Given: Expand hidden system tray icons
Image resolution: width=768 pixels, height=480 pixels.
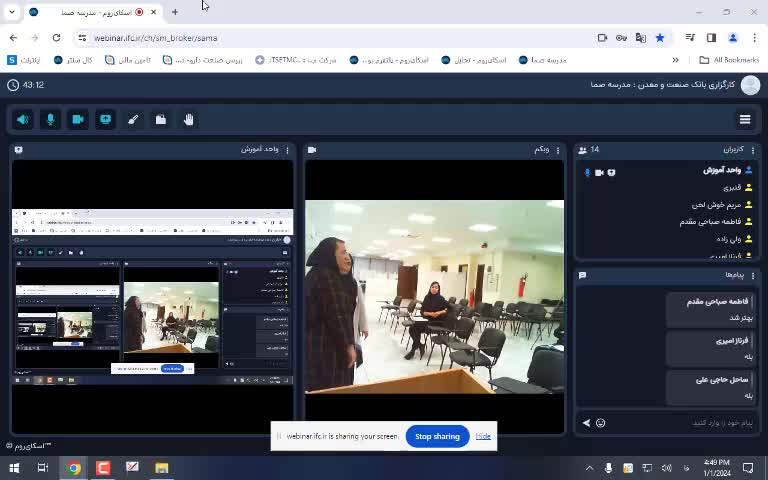Looking at the screenshot, I should pos(590,468).
